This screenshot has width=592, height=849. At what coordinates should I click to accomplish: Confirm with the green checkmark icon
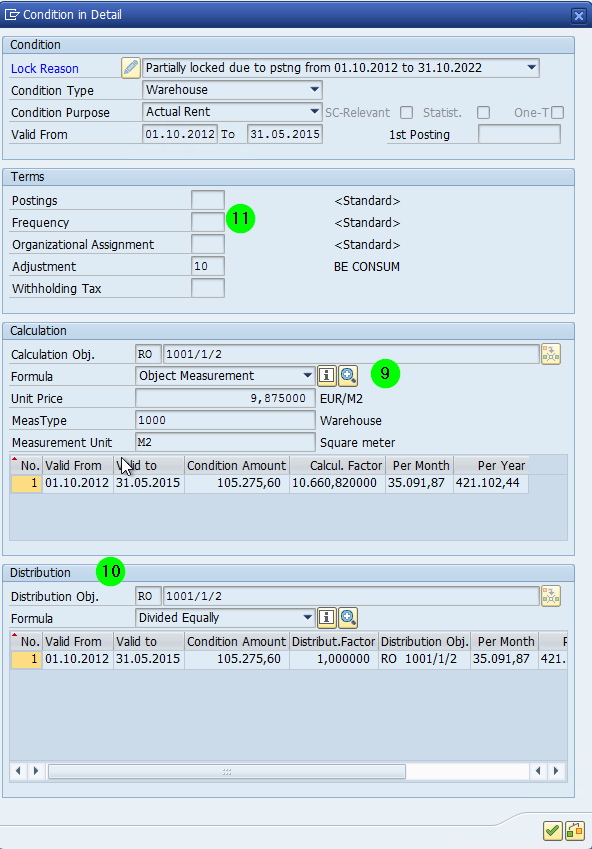552,830
